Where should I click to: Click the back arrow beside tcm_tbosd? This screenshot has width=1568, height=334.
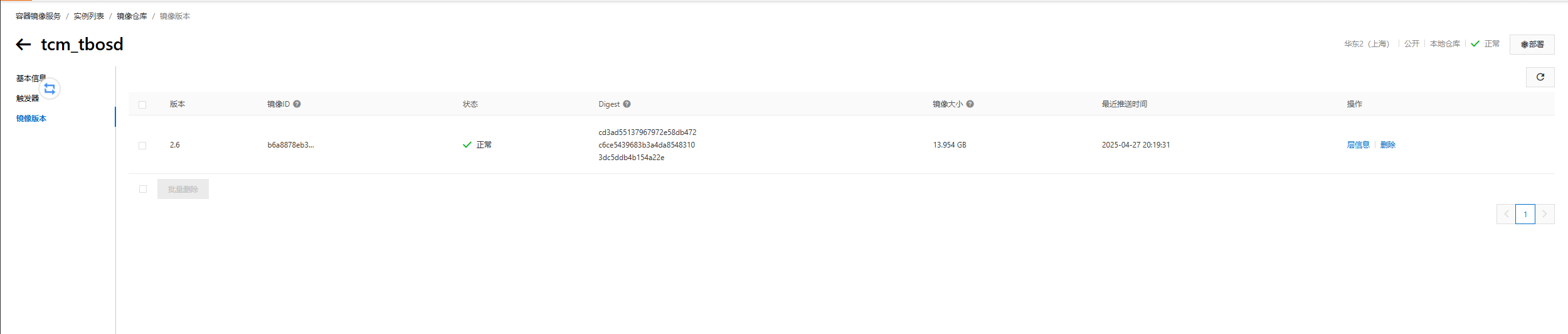23,45
